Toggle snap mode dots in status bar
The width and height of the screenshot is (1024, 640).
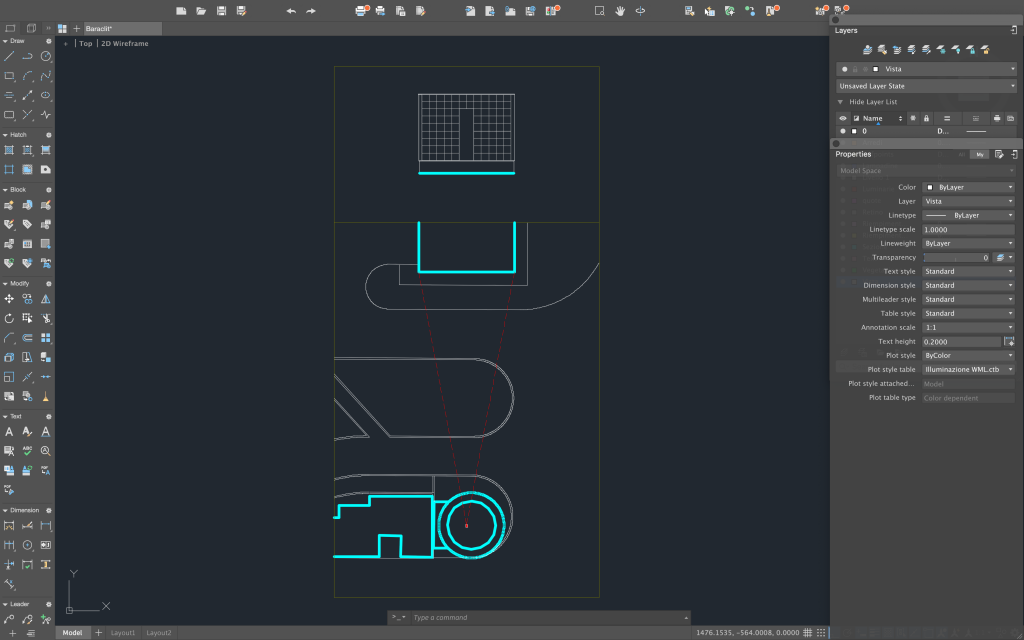821,632
